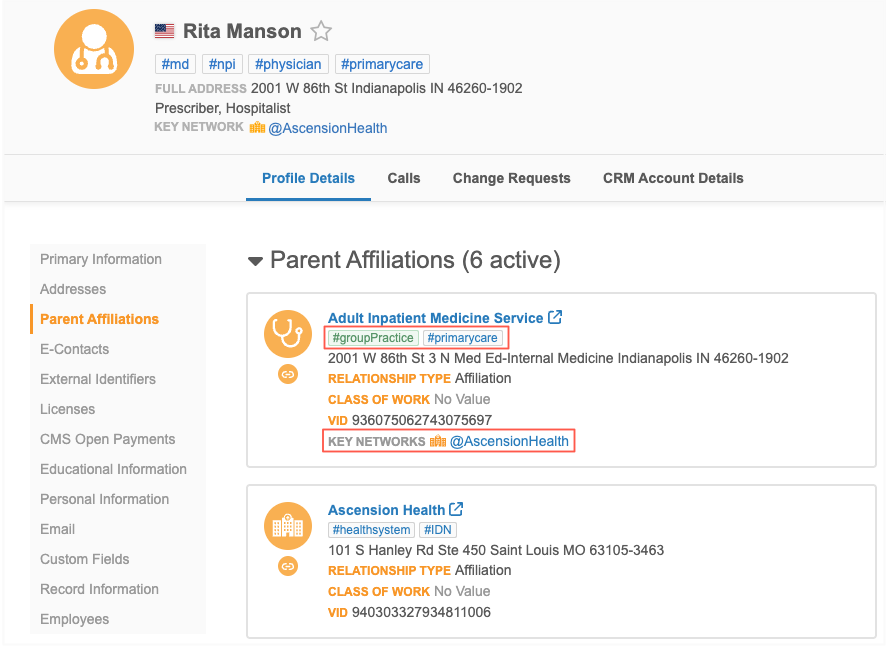
Task: Mark Rita Manson as favorite with star
Action: click(x=321, y=31)
